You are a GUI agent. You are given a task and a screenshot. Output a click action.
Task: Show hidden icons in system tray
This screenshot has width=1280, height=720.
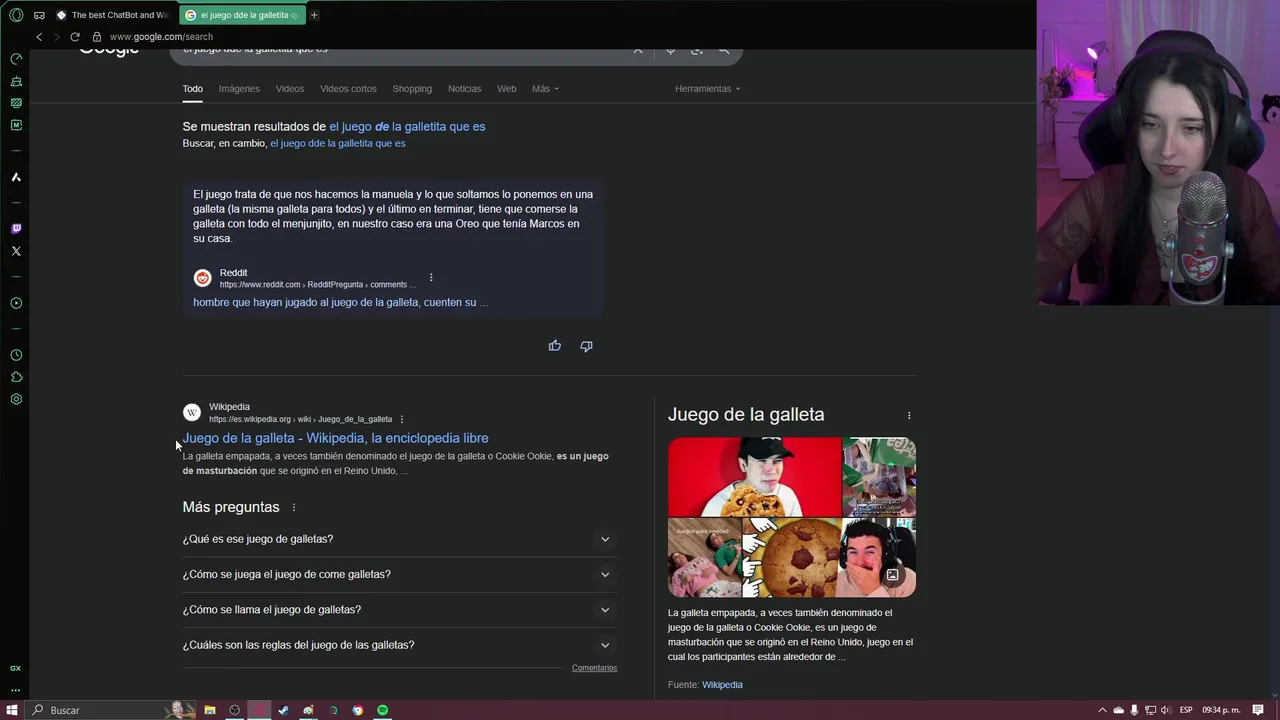click(1102, 710)
